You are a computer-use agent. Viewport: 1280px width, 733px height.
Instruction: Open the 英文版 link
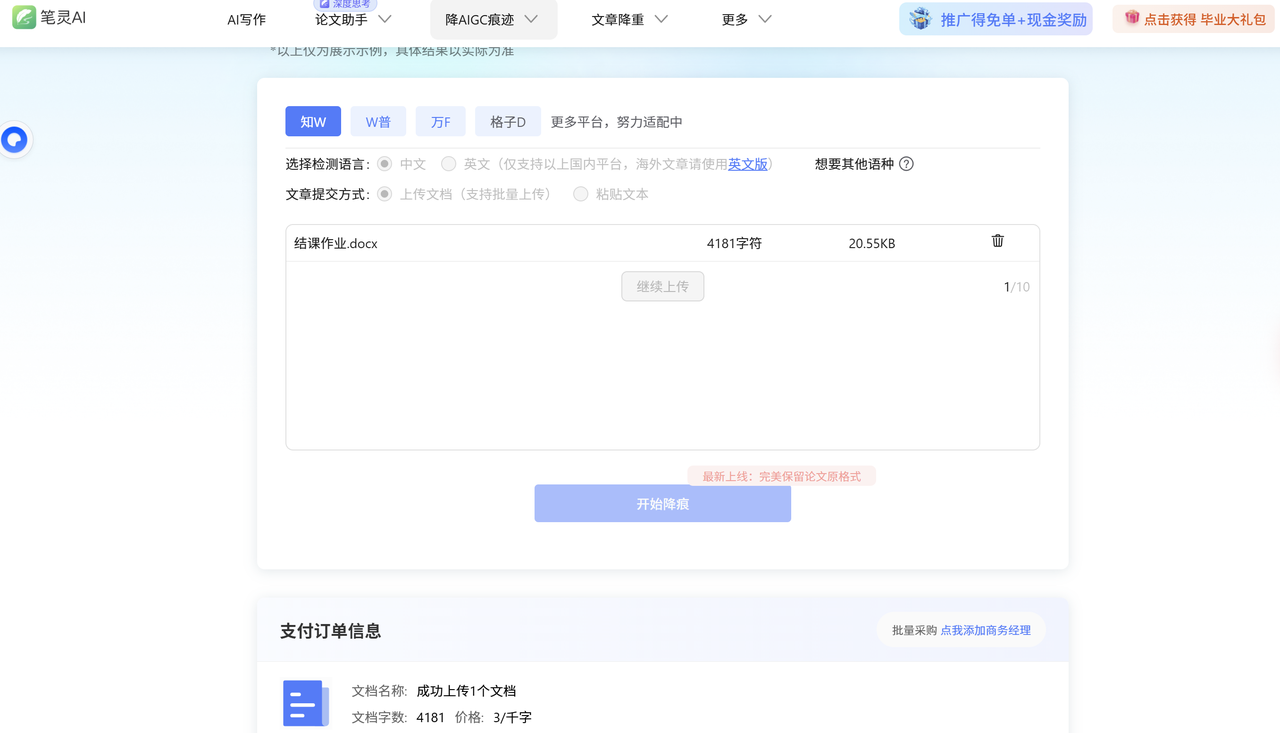tap(748, 164)
